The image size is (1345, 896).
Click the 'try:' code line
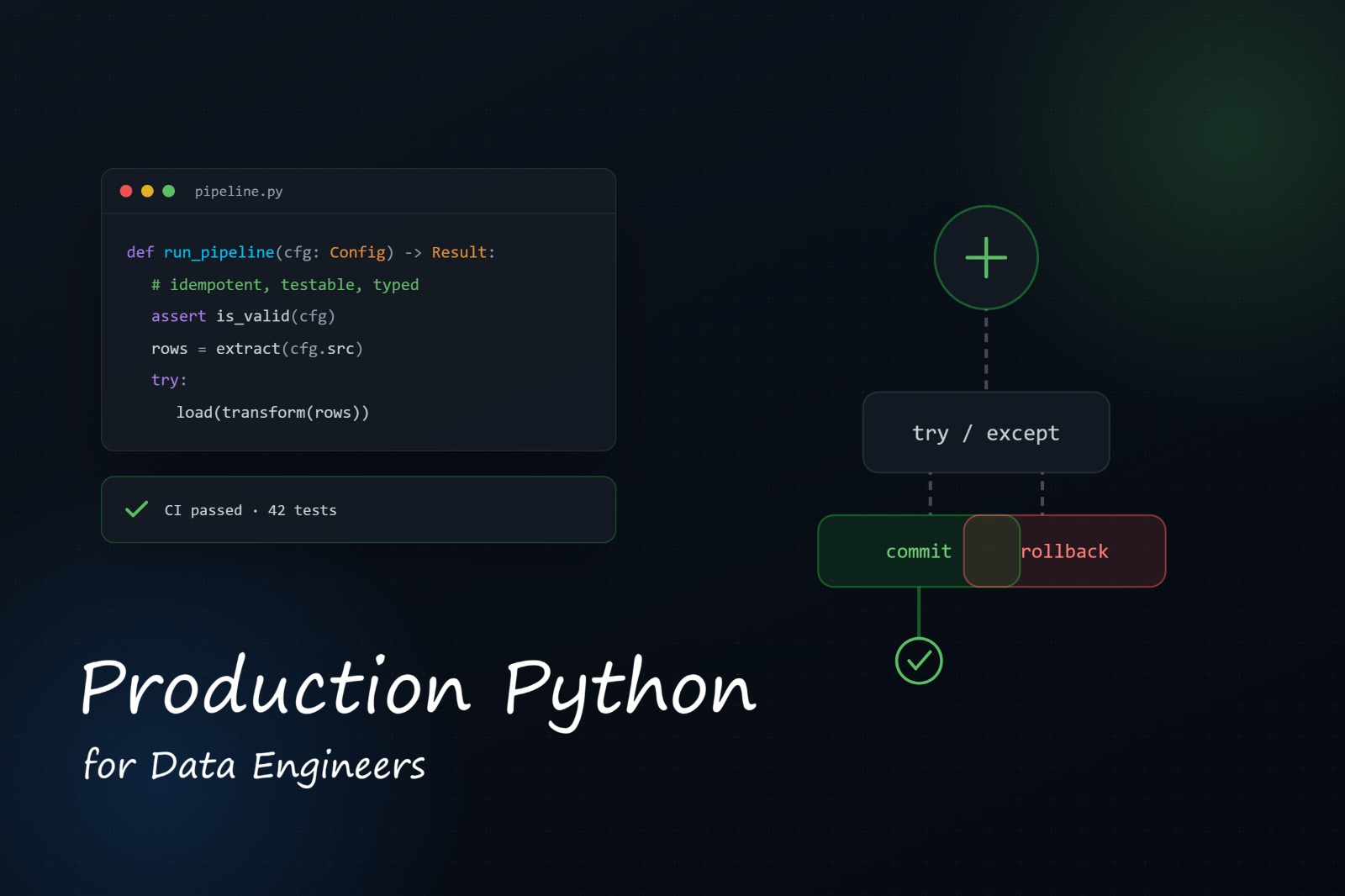click(x=169, y=380)
